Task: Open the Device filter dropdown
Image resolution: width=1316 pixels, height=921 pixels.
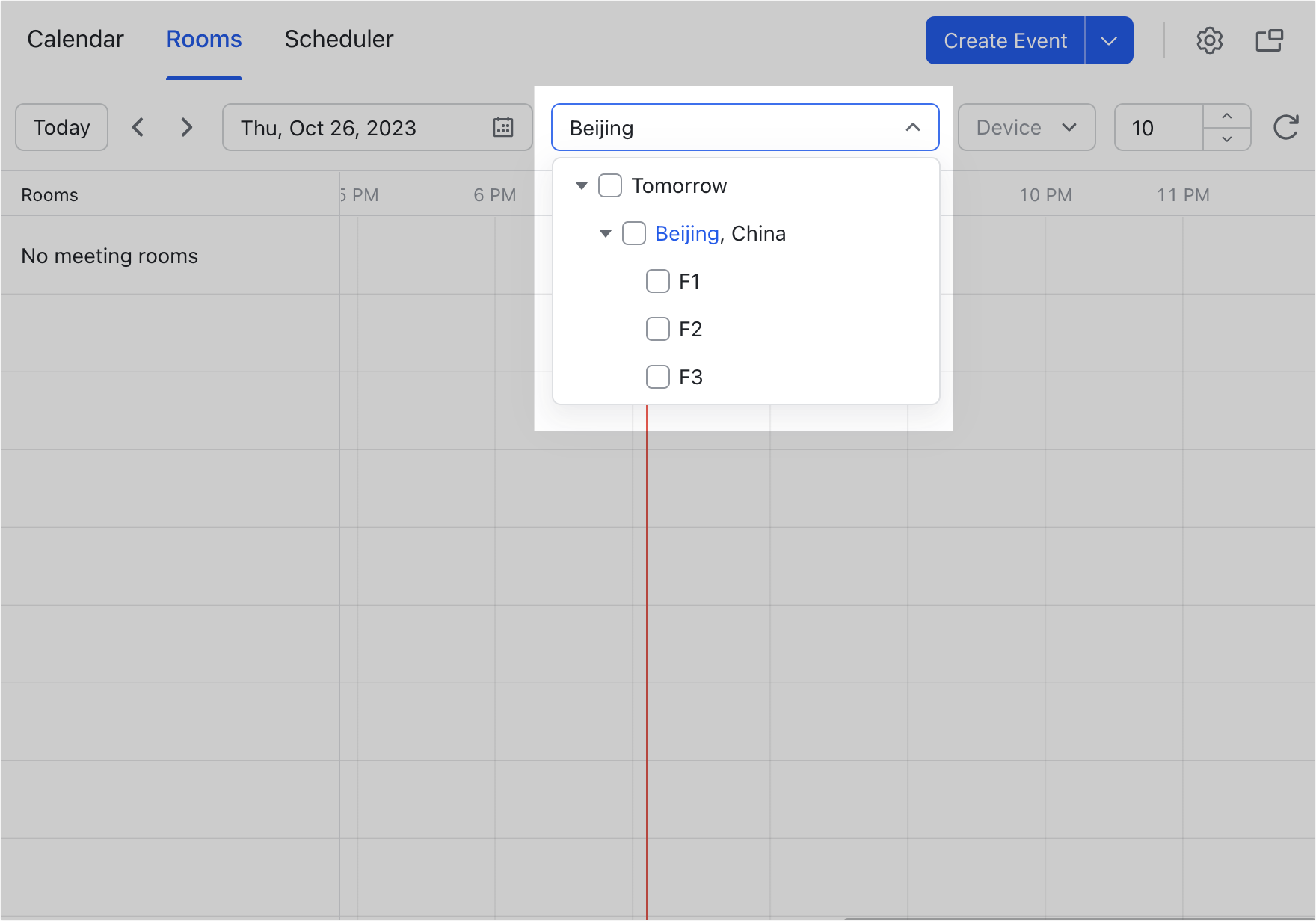Action: (x=1027, y=127)
